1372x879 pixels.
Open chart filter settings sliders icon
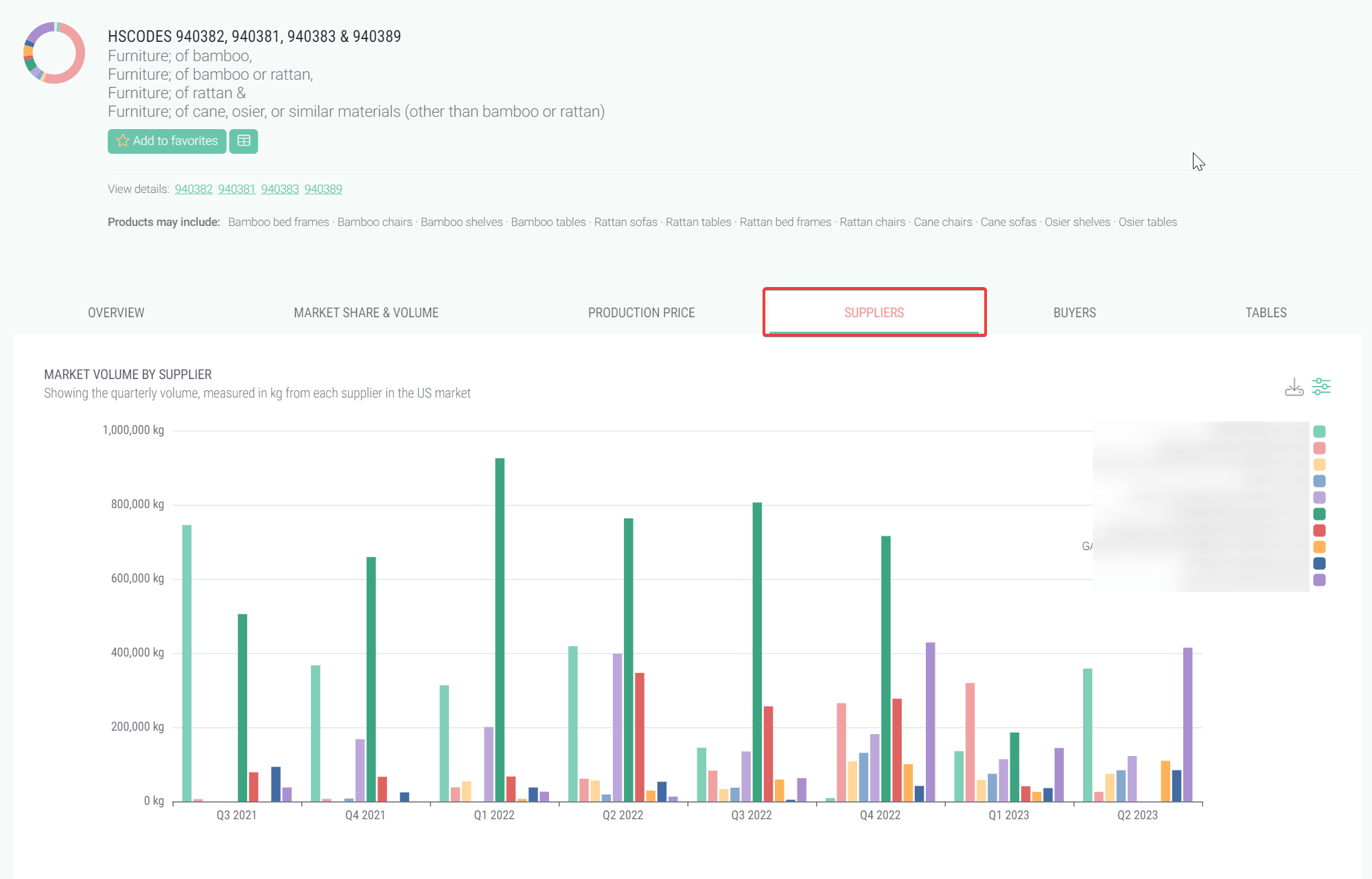(x=1321, y=387)
